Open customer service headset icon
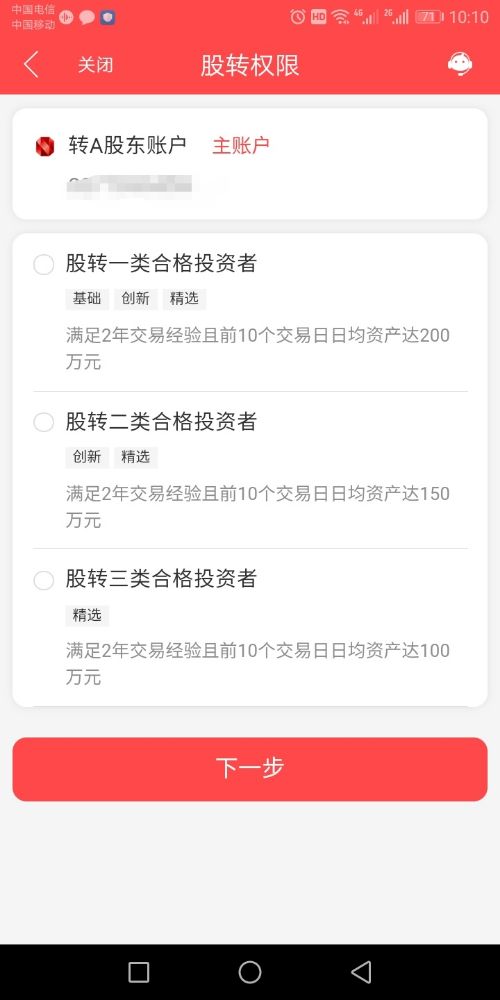Image resolution: width=500 pixels, height=1000 pixels. point(459,64)
